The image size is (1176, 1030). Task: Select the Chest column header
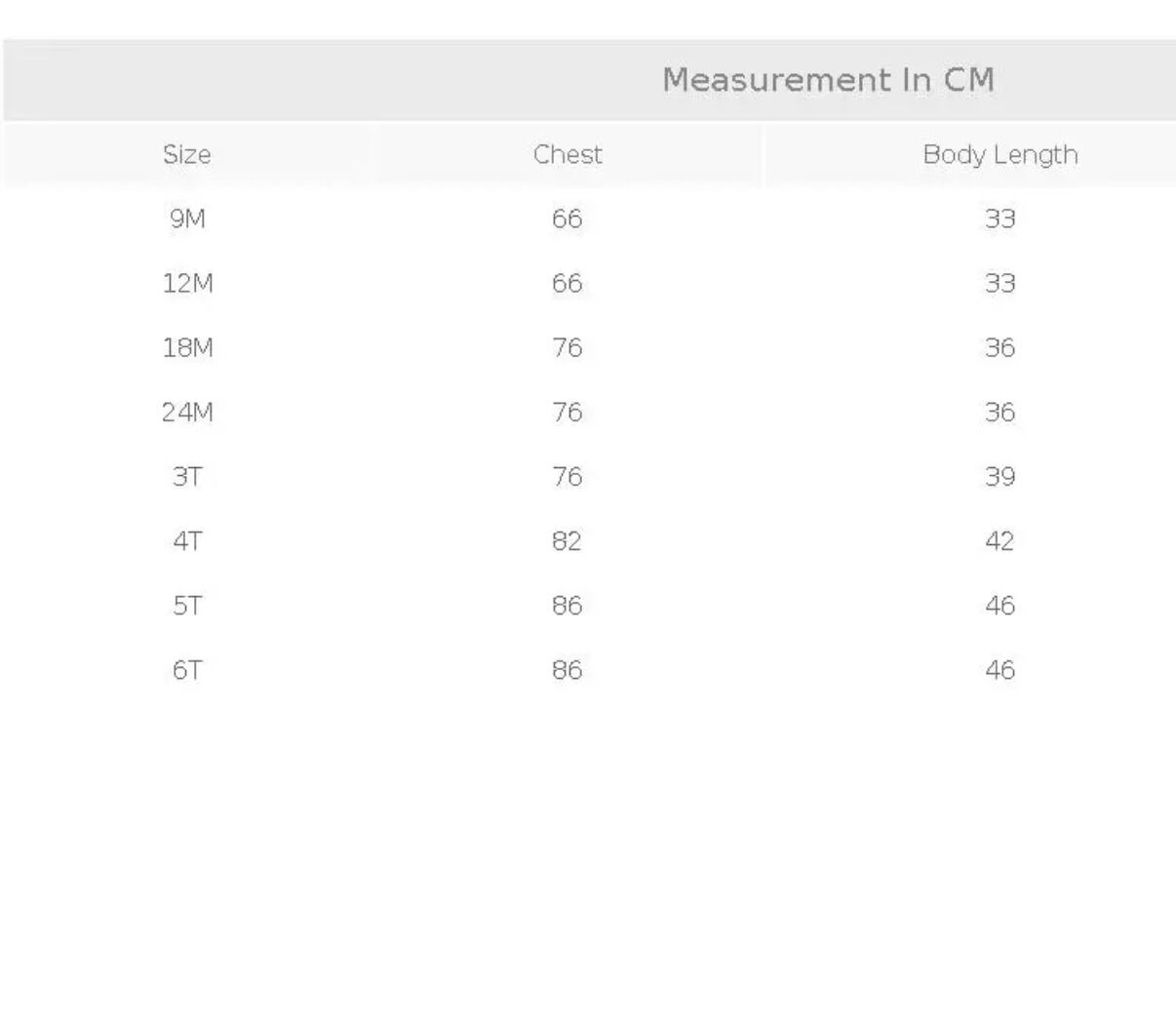click(x=568, y=155)
